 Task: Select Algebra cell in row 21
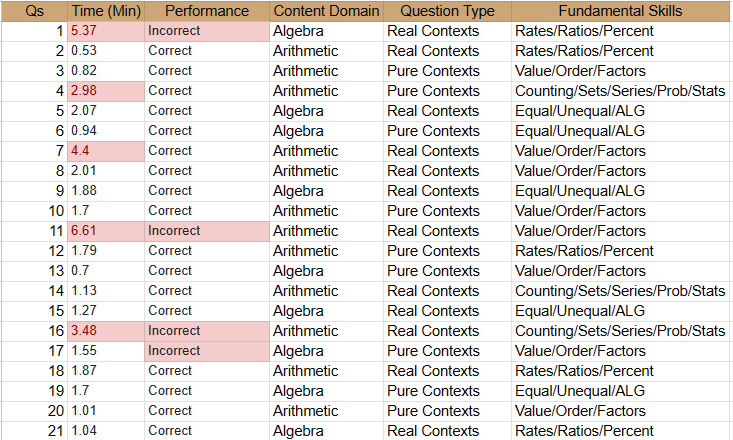pos(326,431)
